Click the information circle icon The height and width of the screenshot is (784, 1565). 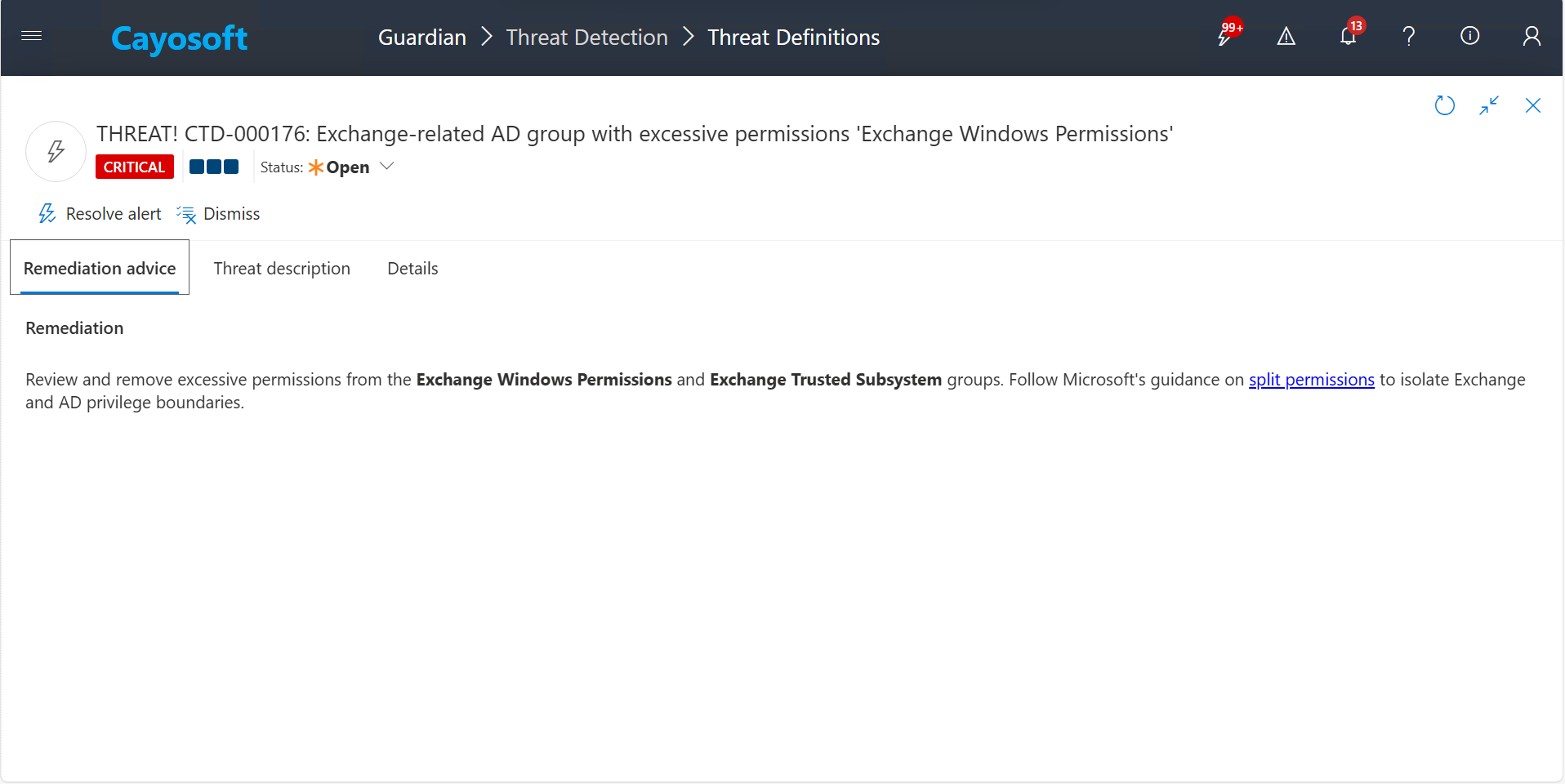[1469, 36]
